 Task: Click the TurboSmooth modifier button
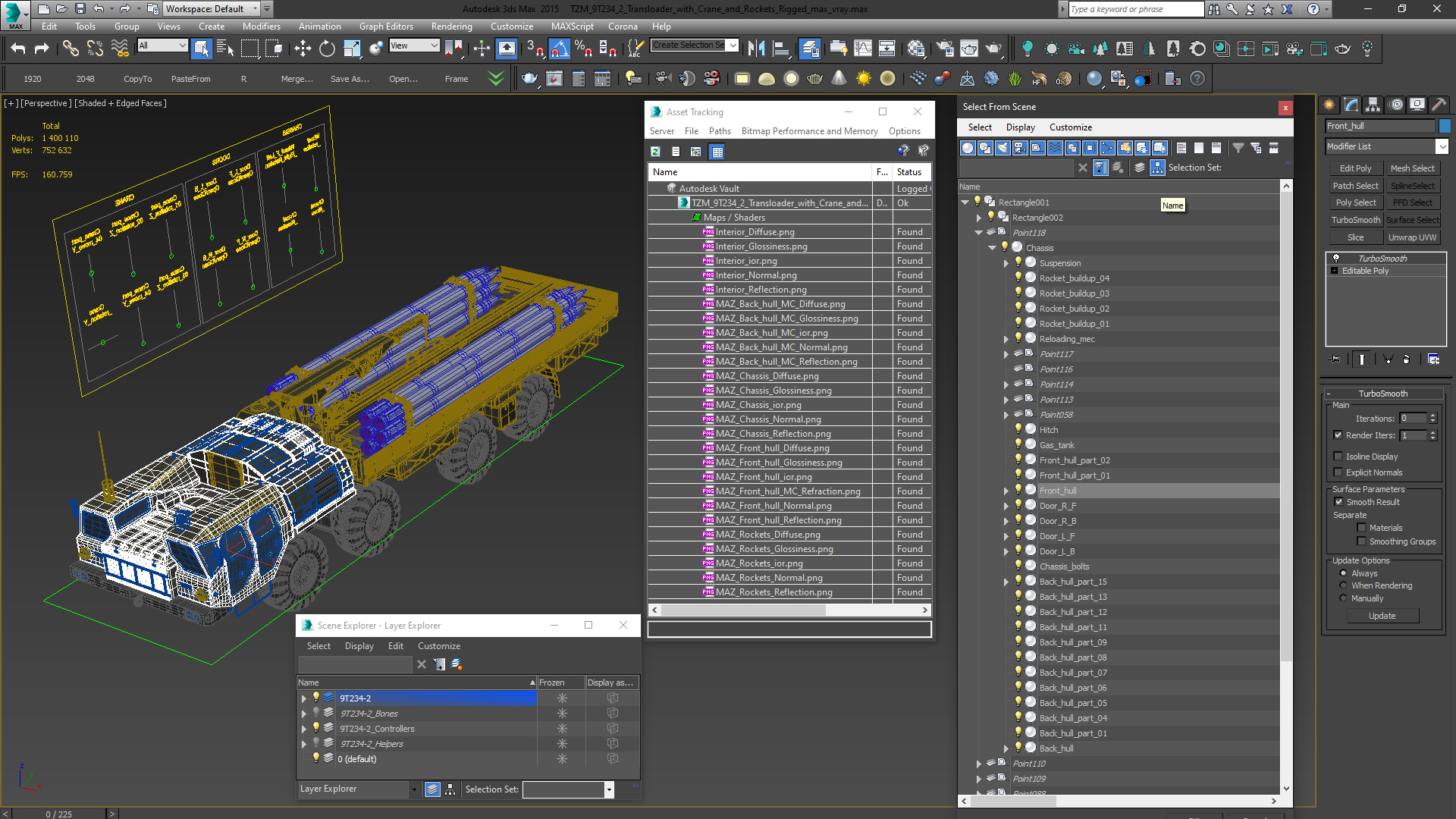(x=1355, y=220)
